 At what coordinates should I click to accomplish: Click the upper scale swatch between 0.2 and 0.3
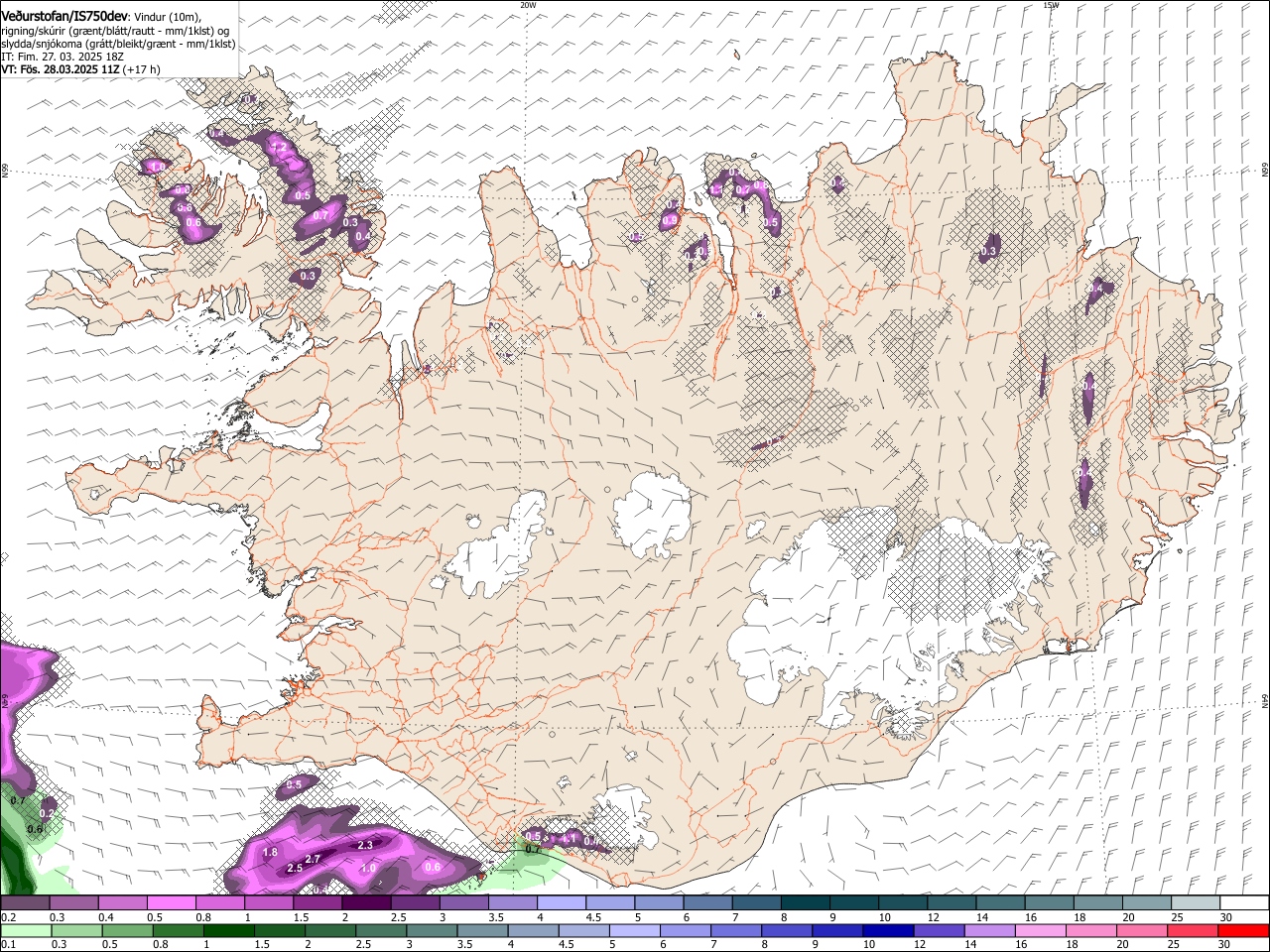(x=26, y=903)
